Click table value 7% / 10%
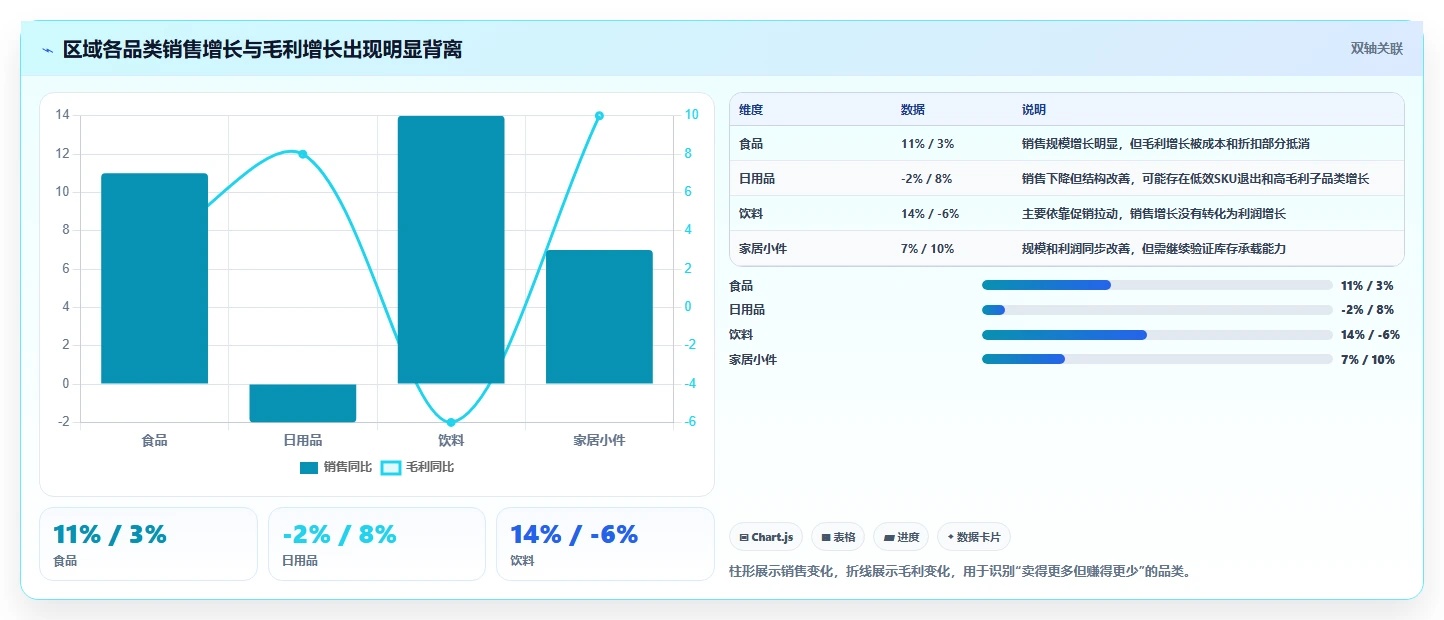 [x=928, y=249]
